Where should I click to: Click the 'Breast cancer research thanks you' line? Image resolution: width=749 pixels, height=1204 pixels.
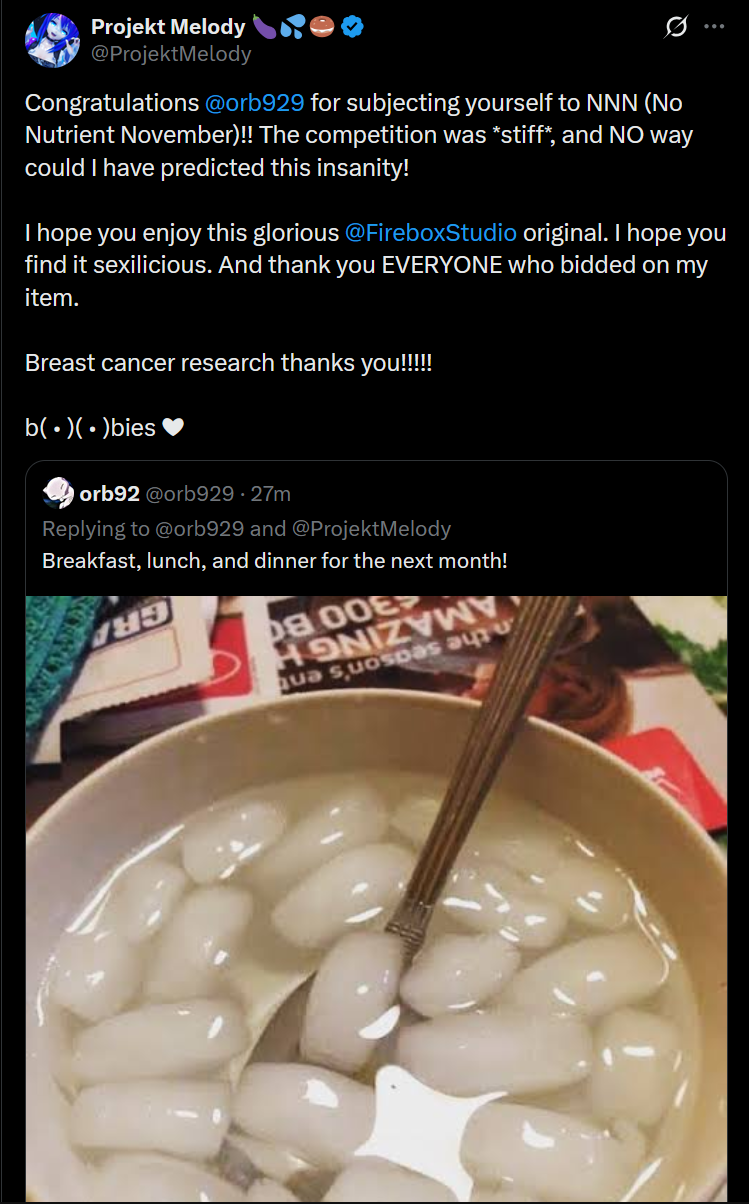[228, 363]
